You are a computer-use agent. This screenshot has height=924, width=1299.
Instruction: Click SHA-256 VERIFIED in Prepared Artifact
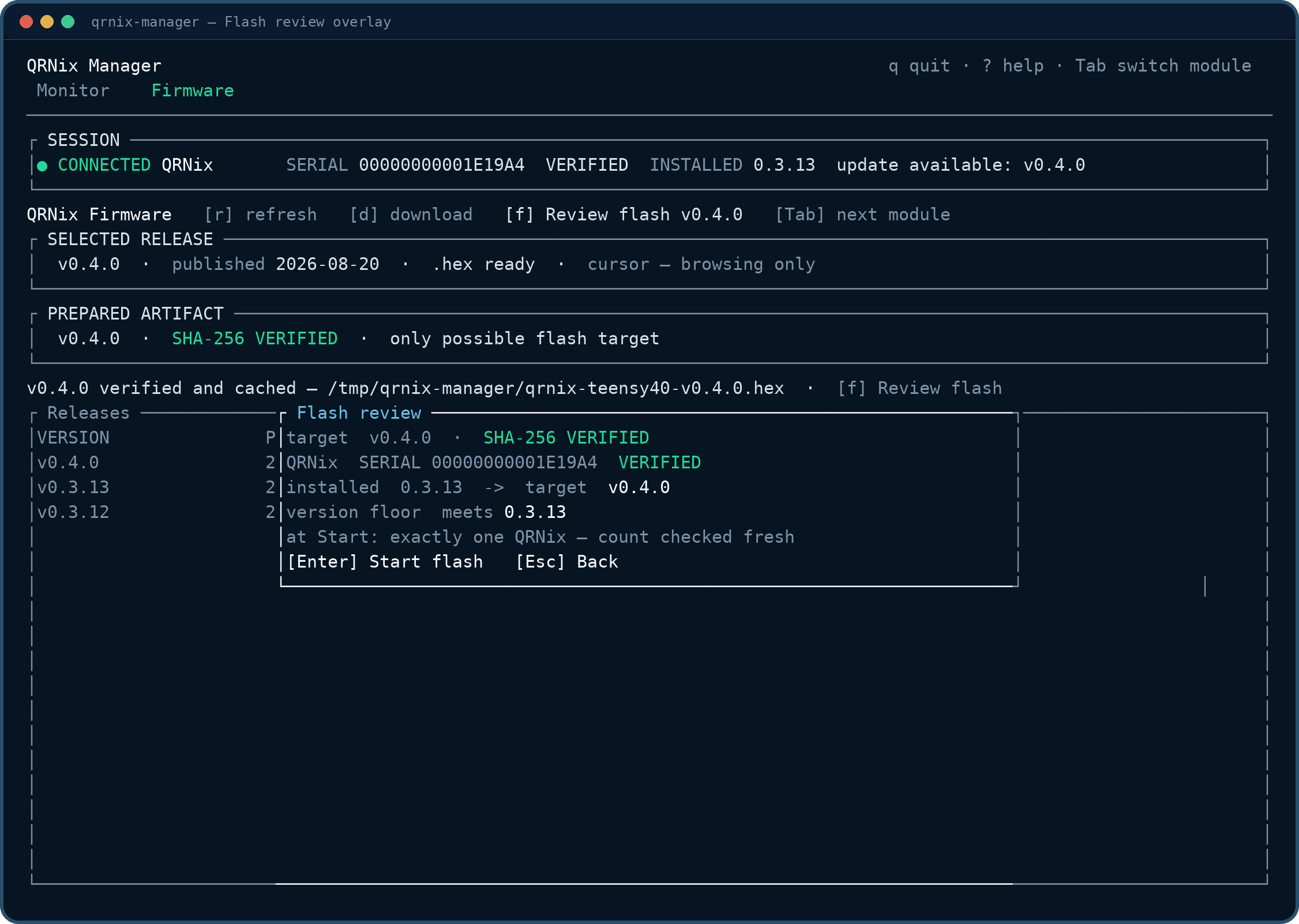coord(255,339)
